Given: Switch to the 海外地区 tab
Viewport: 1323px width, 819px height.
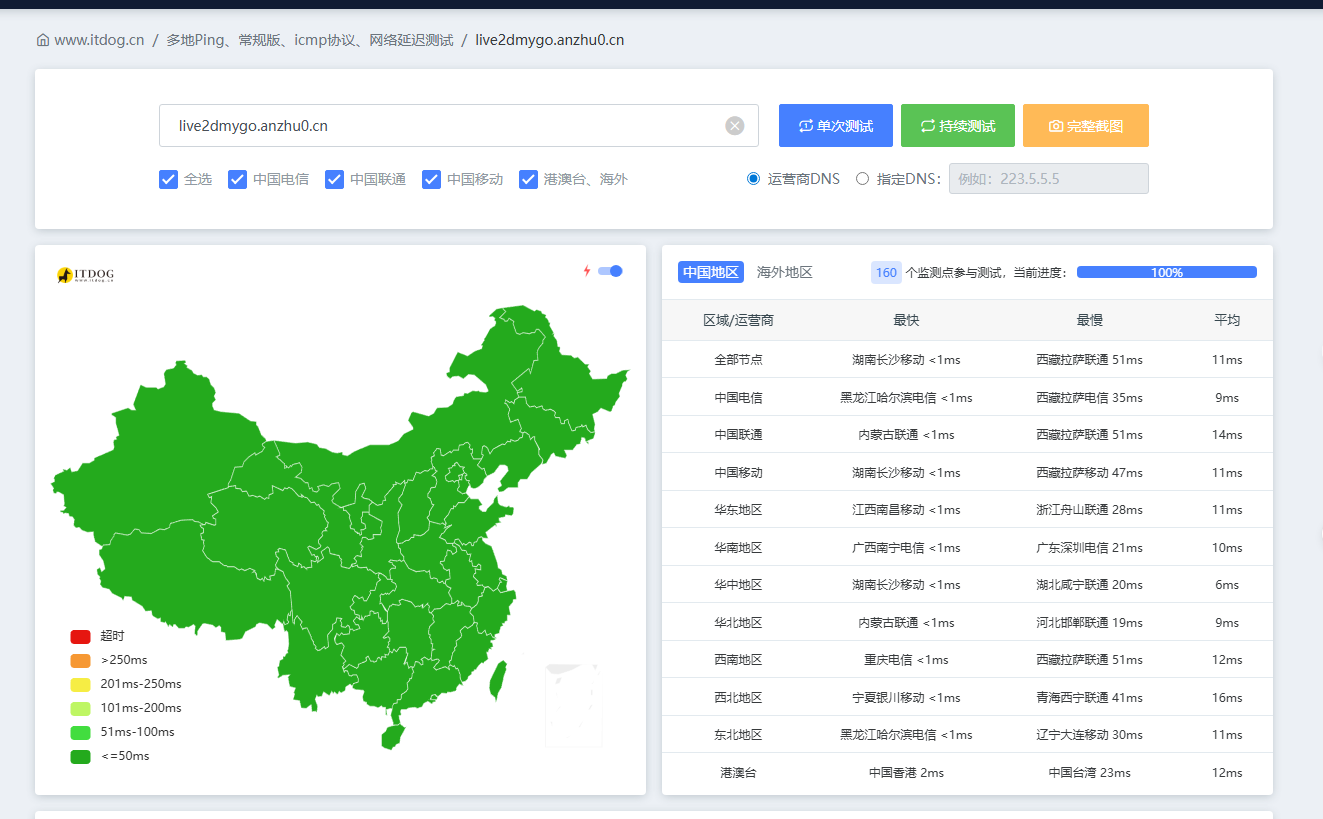Looking at the screenshot, I should [x=785, y=272].
